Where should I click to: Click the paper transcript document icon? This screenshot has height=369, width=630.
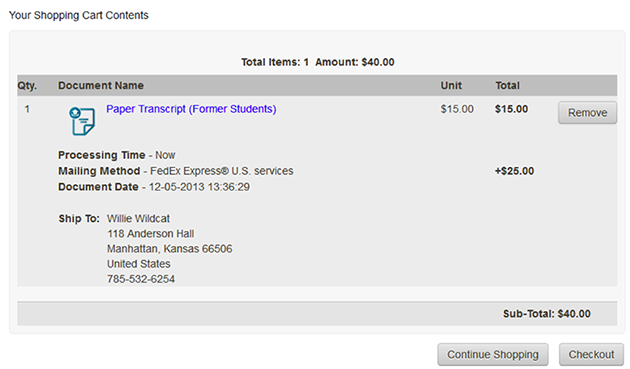tap(82, 121)
